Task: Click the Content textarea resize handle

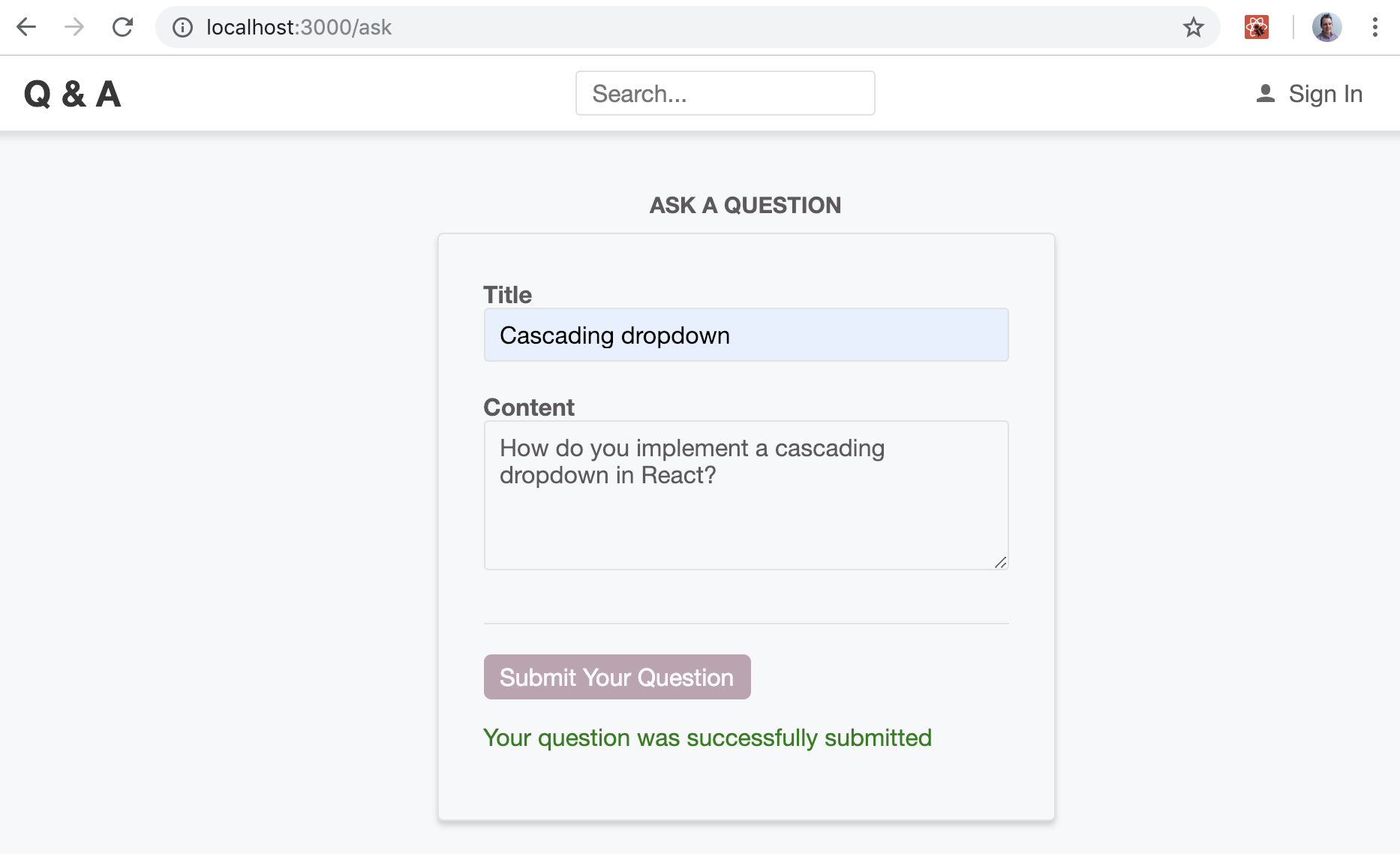Action: (x=1001, y=563)
